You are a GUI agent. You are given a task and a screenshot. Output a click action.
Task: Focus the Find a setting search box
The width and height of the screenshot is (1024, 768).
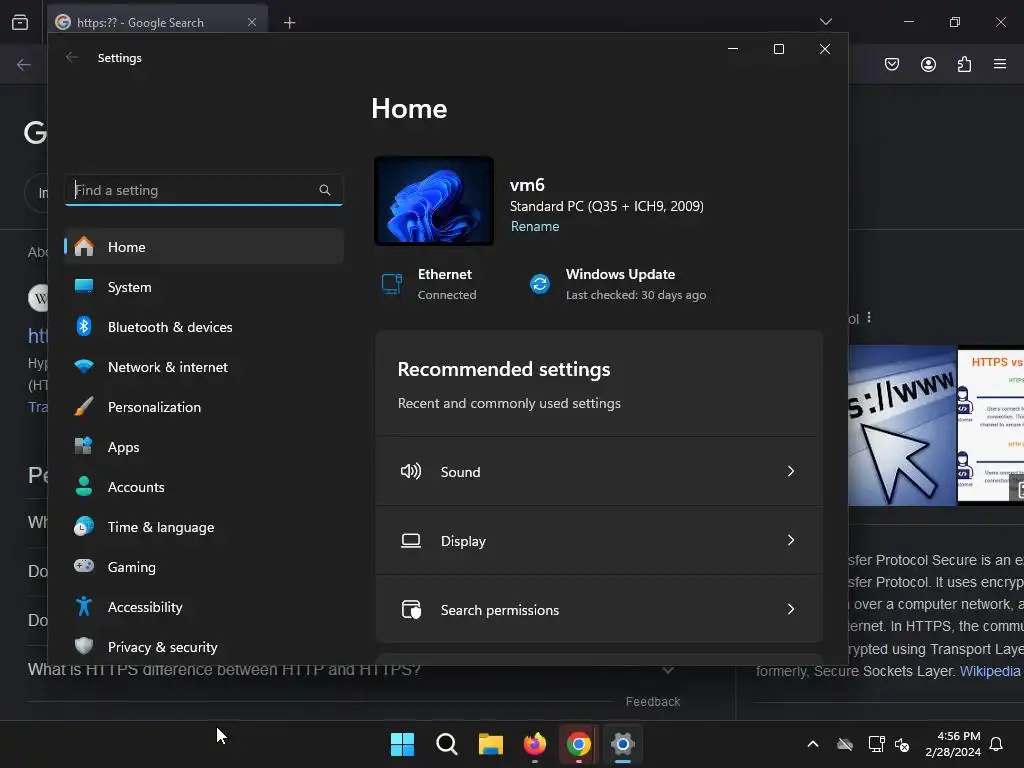click(x=204, y=190)
